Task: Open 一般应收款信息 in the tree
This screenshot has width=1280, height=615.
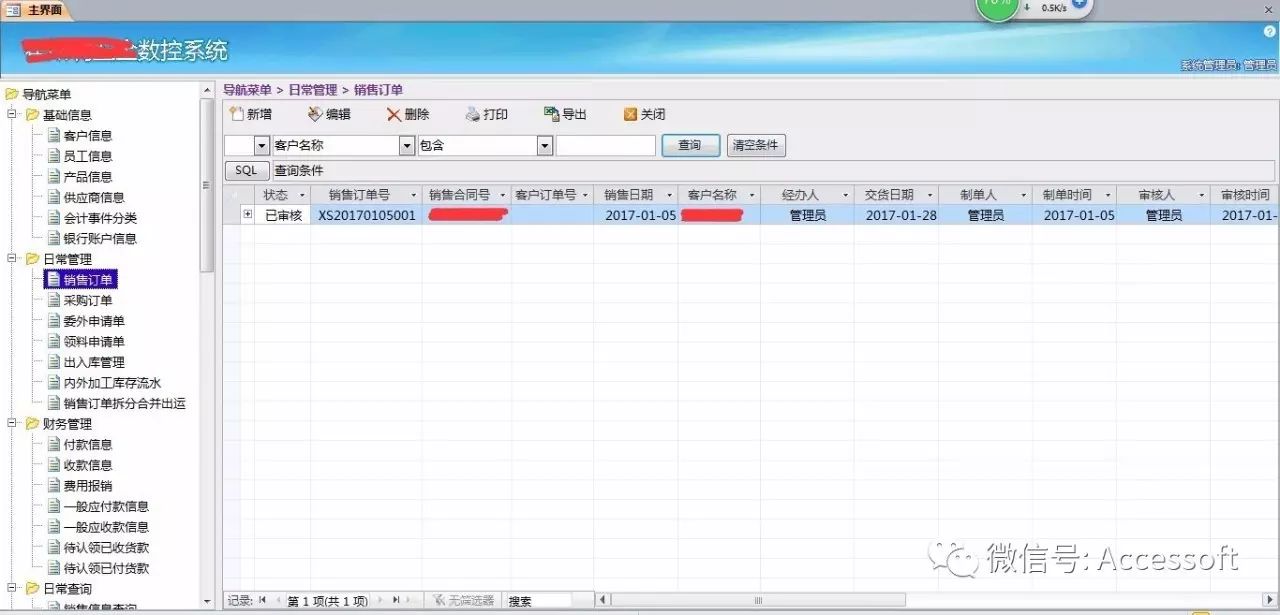Action: pyautogui.click(x=106, y=527)
